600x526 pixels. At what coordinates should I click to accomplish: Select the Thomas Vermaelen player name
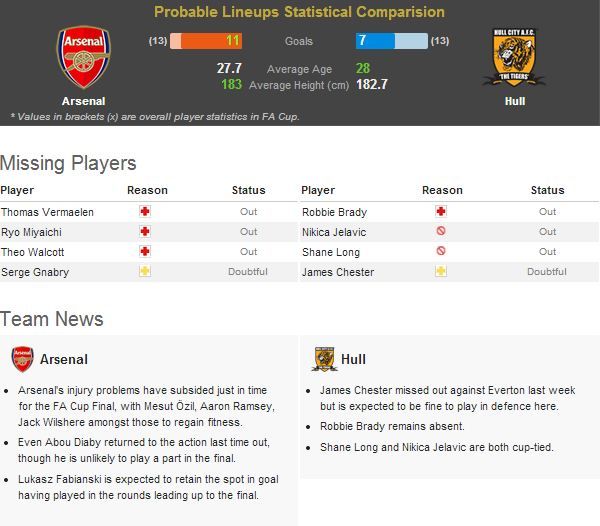47,212
